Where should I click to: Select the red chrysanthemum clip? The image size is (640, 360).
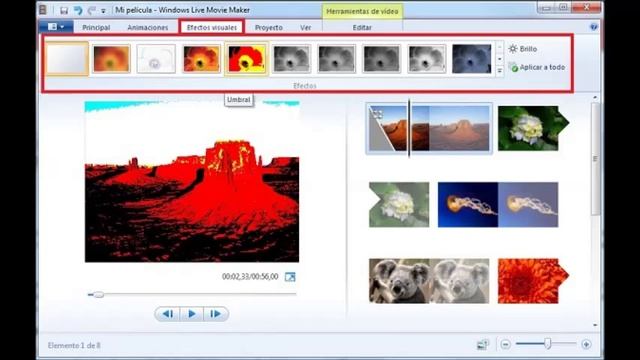click(x=533, y=281)
